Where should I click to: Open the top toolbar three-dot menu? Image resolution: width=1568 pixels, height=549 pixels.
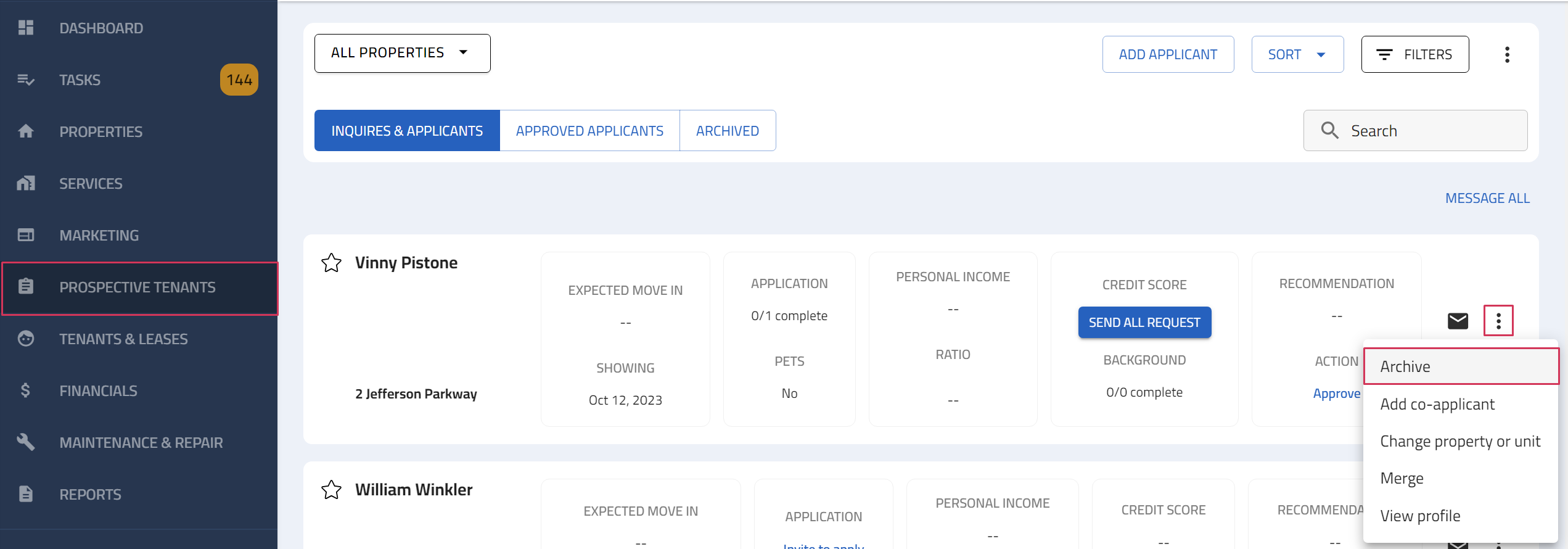pyautogui.click(x=1507, y=54)
